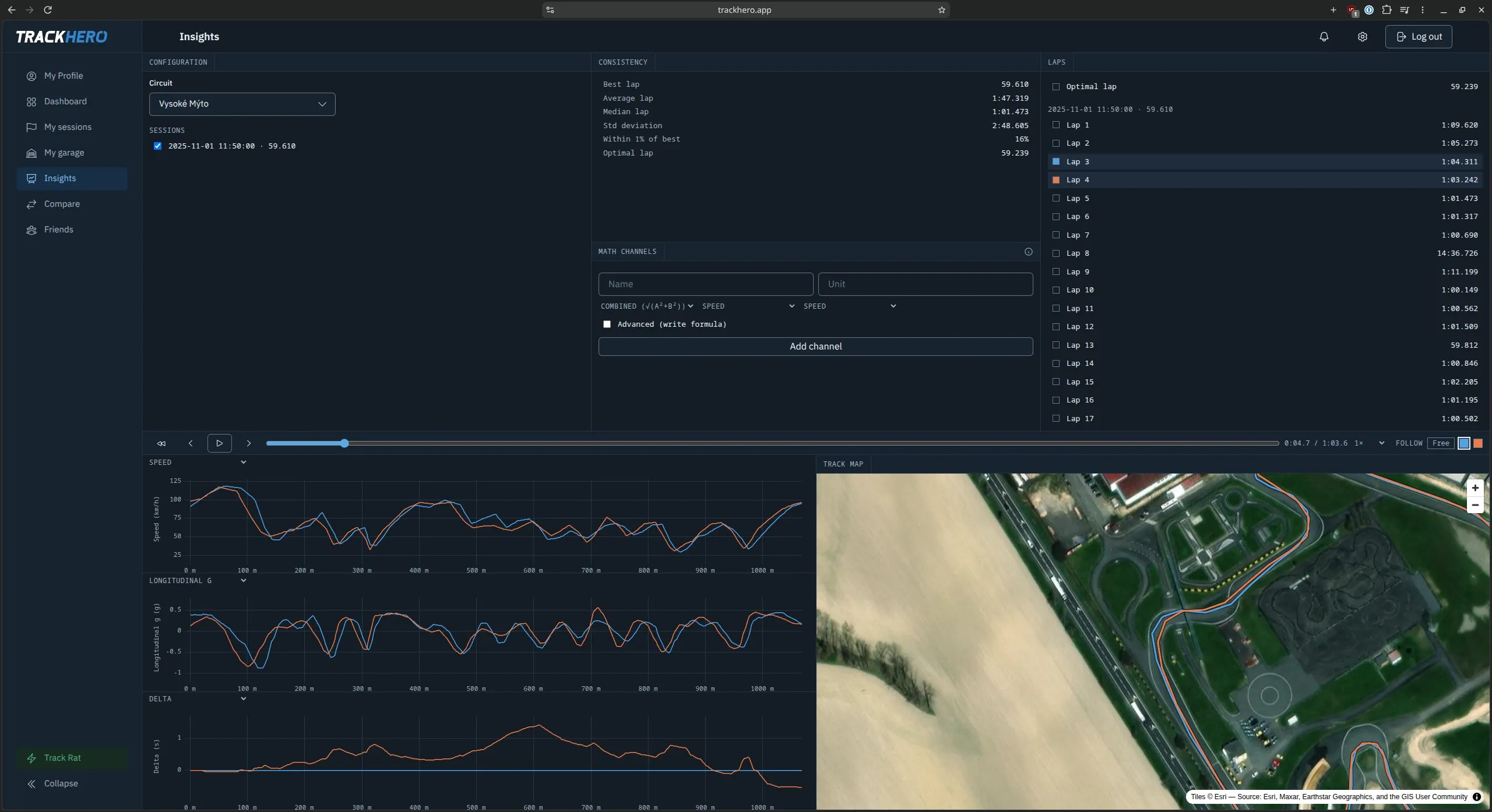This screenshot has height=812, width=1492.
Task: Step to next playback frame
Action: pyautogui.click(x=248, y=443)
